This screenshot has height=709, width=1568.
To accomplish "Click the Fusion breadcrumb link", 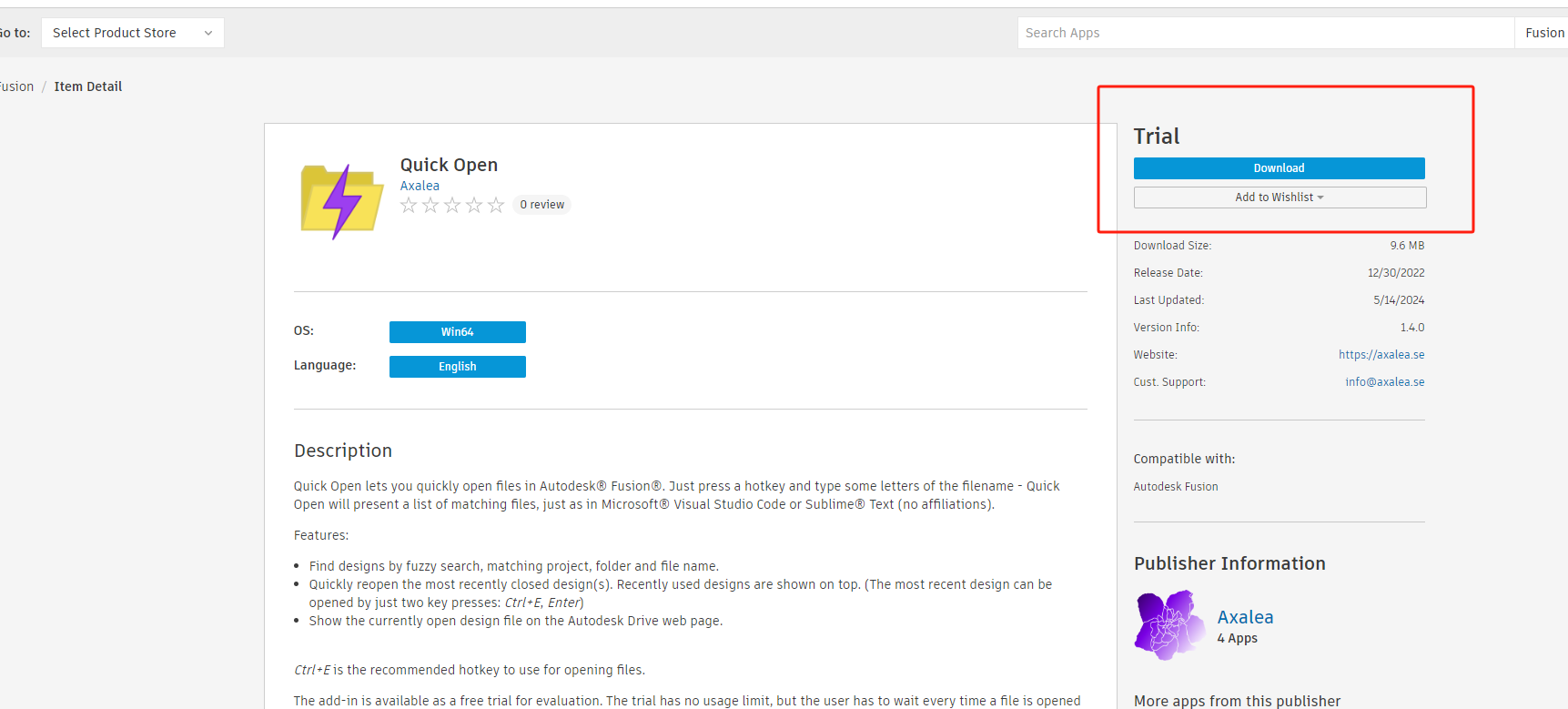I will point(16,86).
